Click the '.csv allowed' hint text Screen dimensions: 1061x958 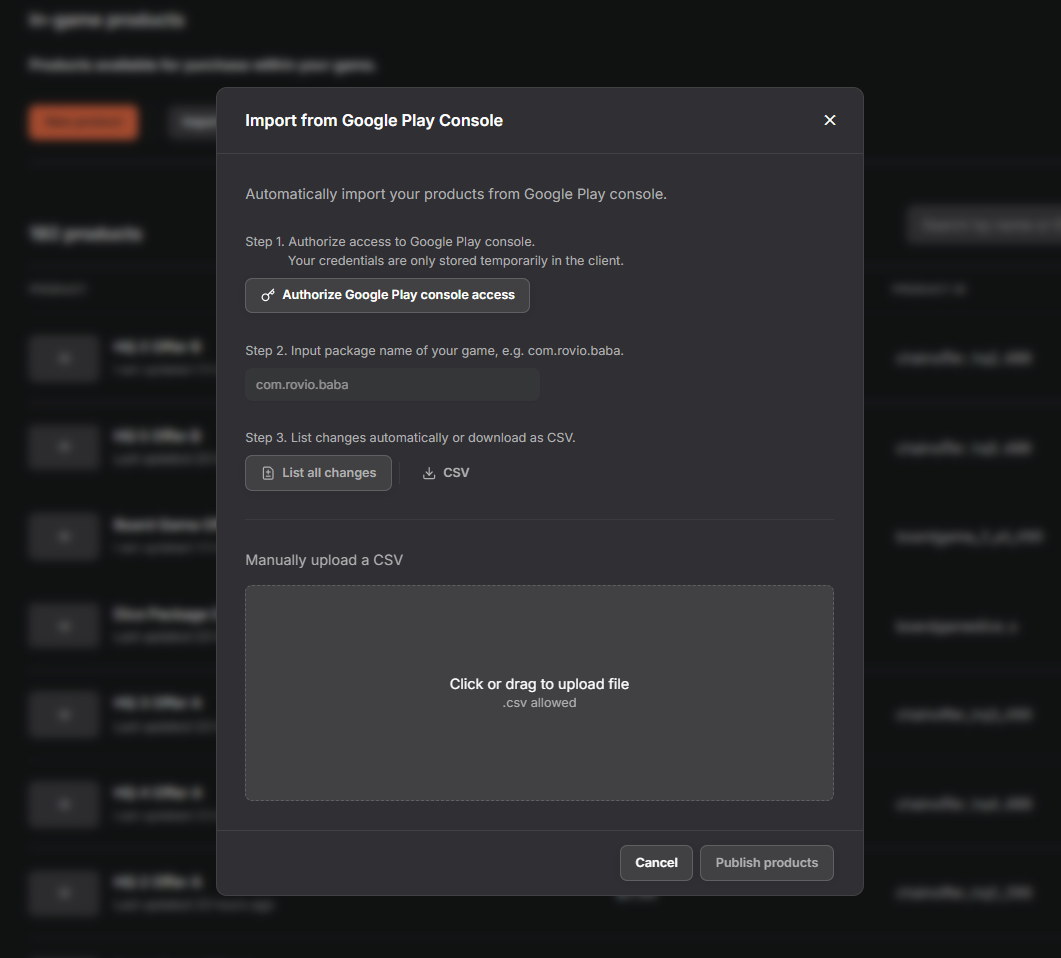(539, 703)
